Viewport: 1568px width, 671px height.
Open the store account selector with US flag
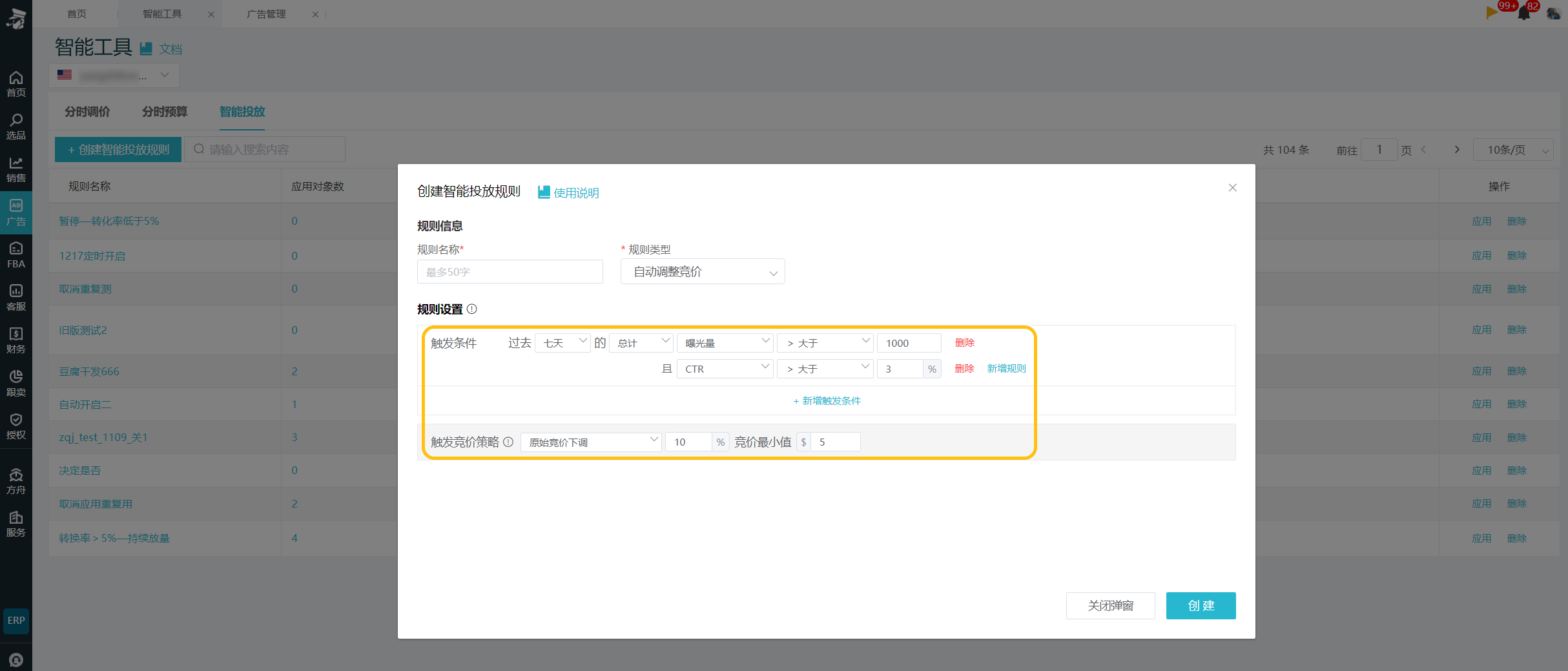point(114,76)
